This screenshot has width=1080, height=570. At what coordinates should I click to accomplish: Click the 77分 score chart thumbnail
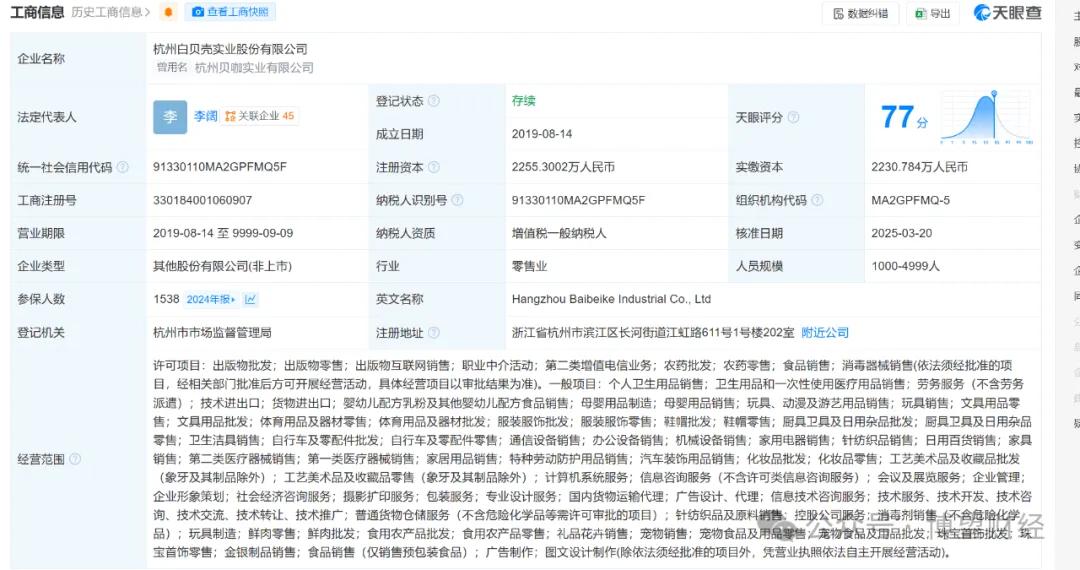[x=986, y=117]
